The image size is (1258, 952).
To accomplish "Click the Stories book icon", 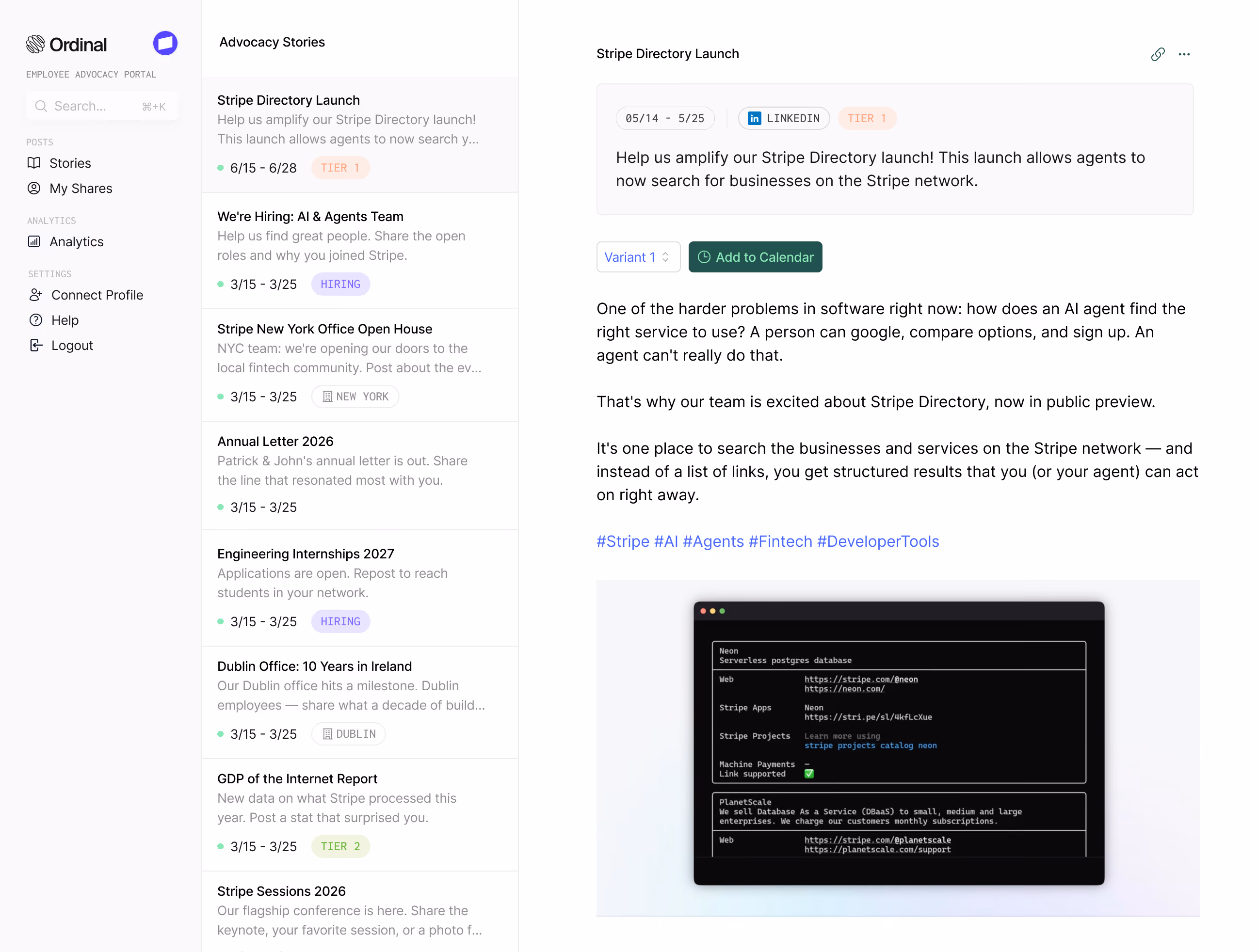I will [34, 163].
